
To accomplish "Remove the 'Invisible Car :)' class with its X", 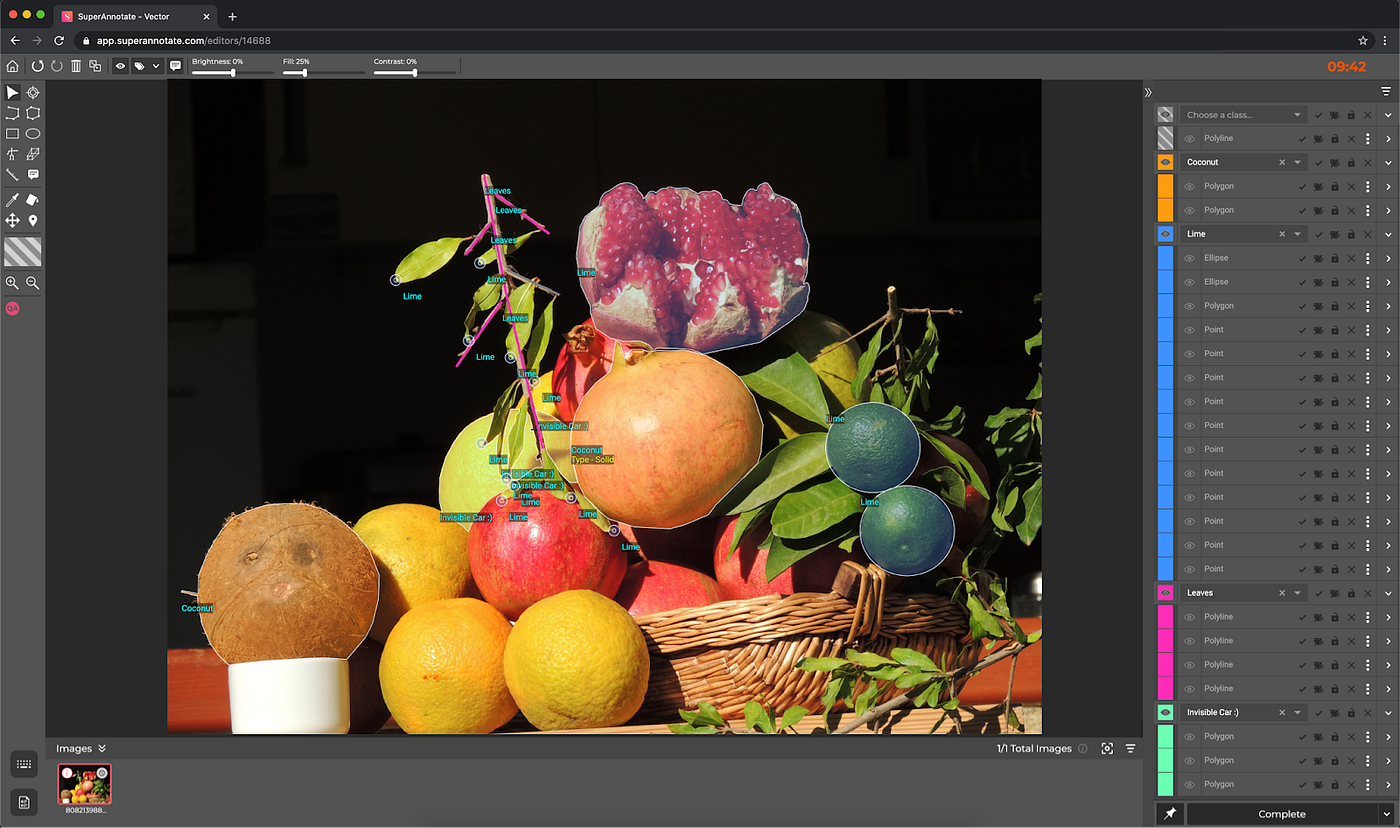I will pos(1284,712).
